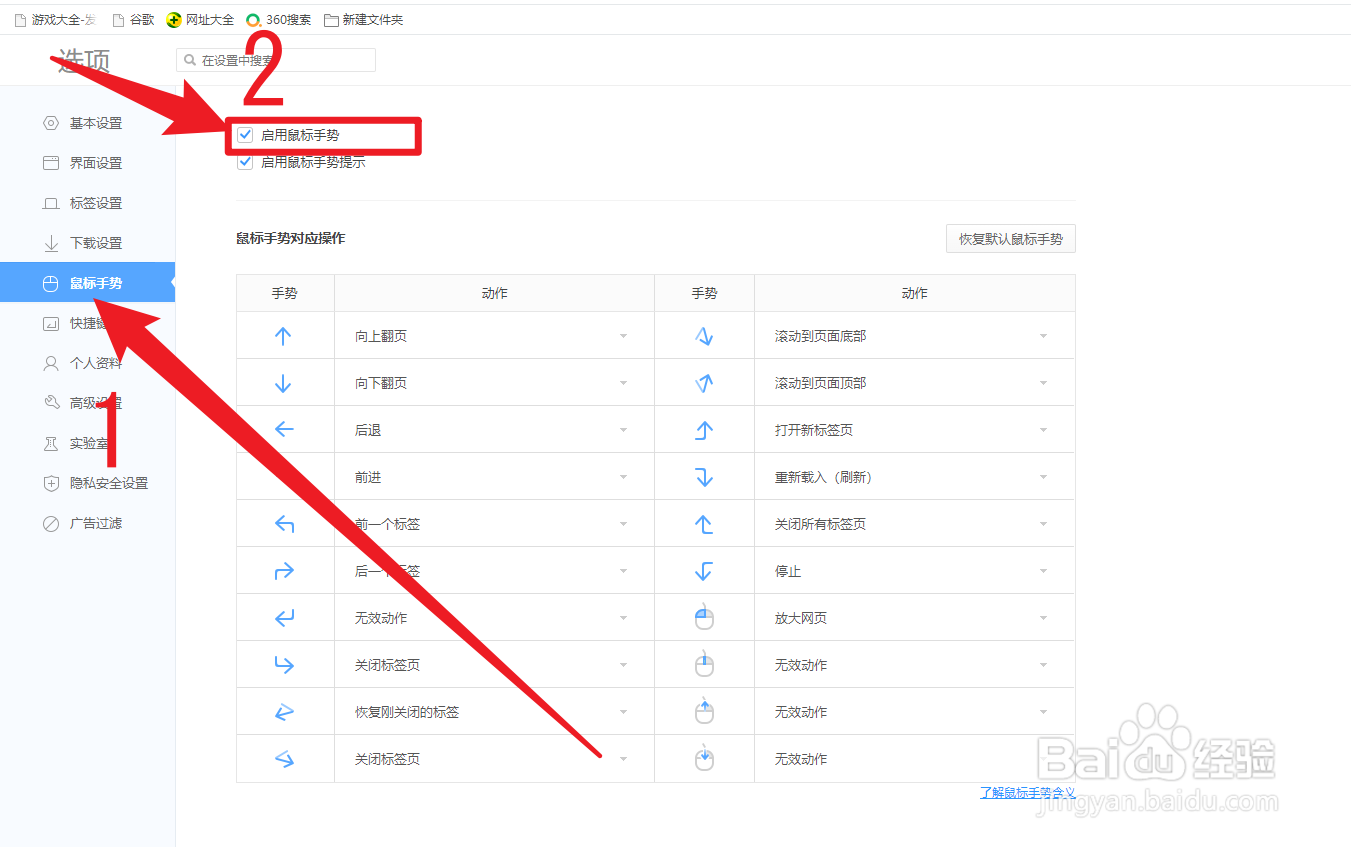Viewport: 1351px width, 847px height.
Task: Toggle the 启用鼠标手势 checkbox
Action: 245,135
